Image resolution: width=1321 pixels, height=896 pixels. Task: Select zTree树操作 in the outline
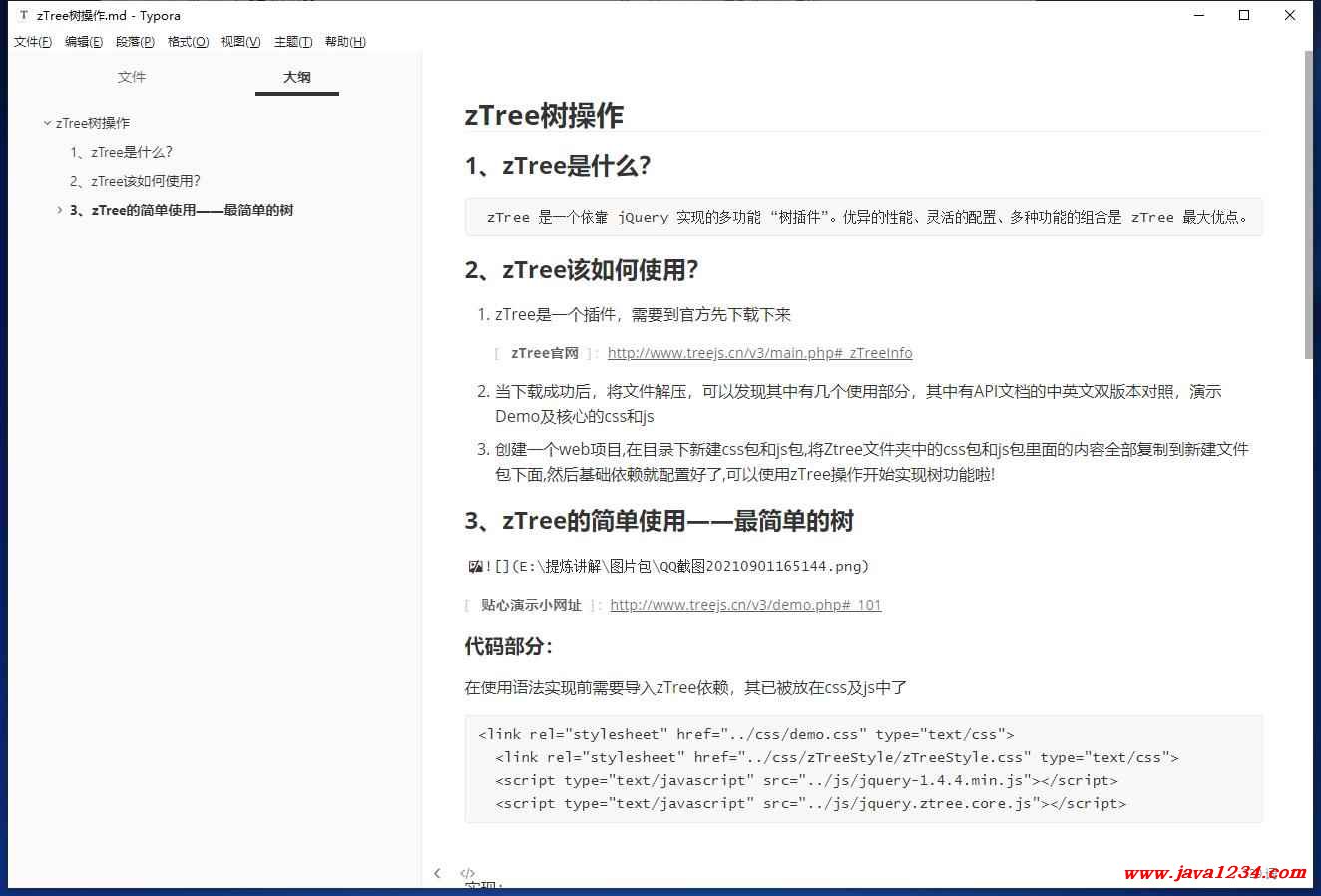(x=93, y=123)
